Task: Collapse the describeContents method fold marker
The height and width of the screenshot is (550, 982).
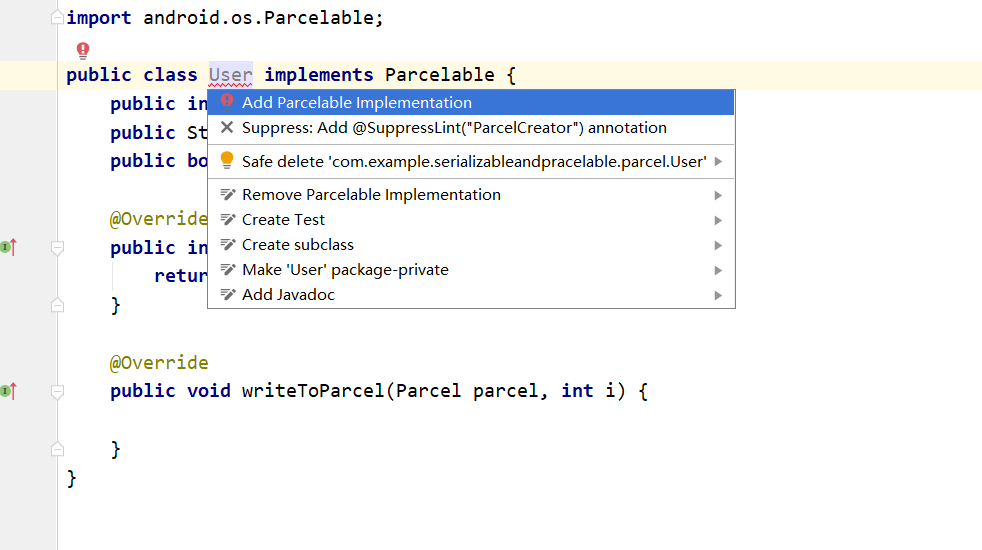Action: [57, 248]
